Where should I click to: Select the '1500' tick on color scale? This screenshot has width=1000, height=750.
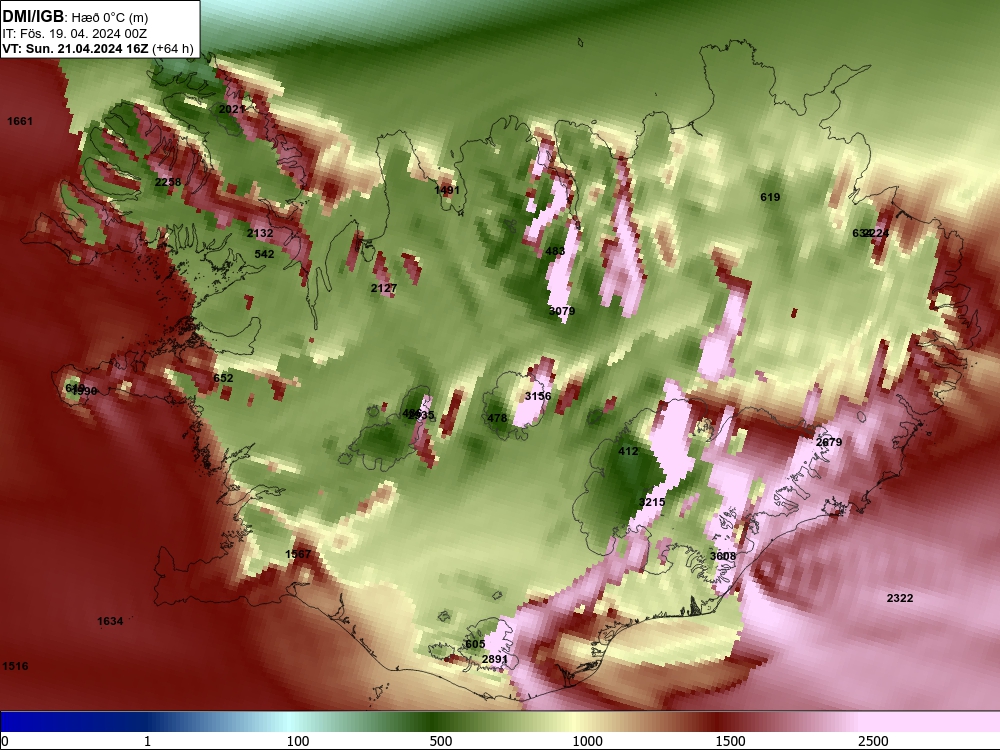pyautogui.click(x=730, y=741)
